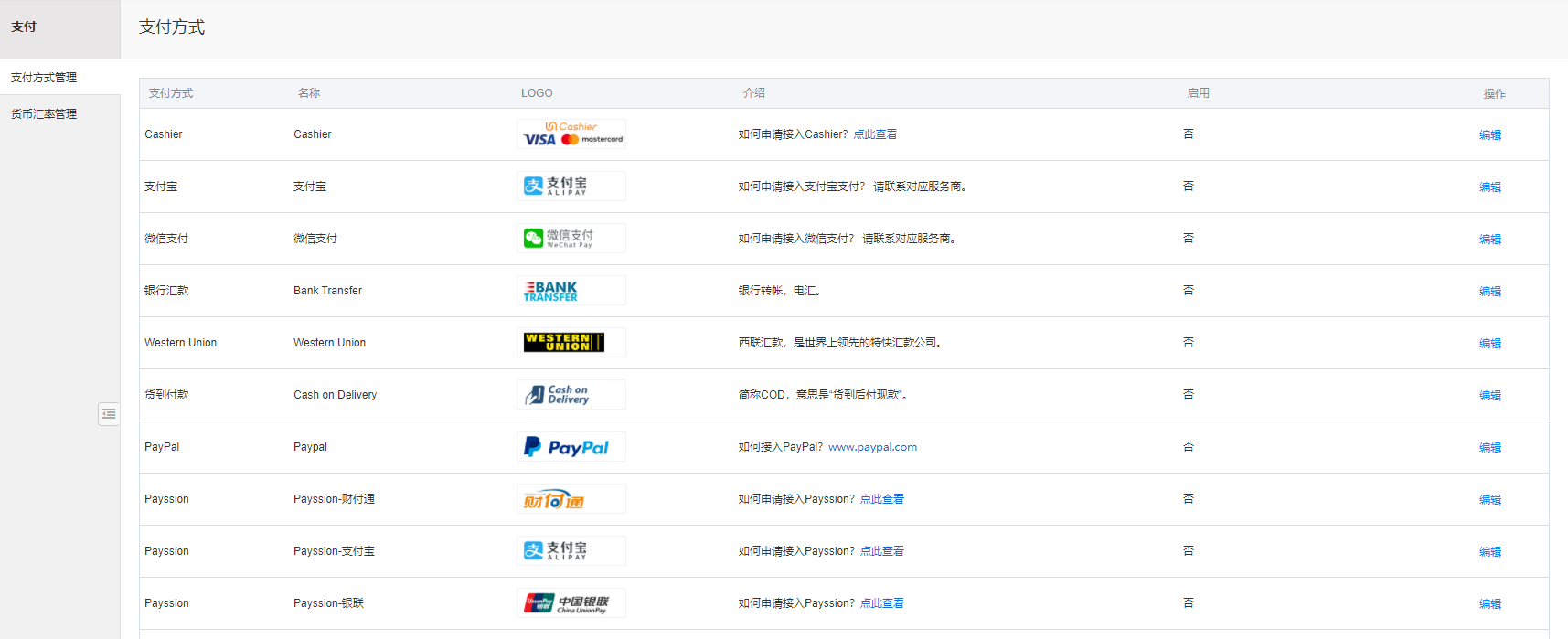Viewport: 1568px width, 639px height.
Task: Click the 货到付款 payment method cell
Action: [x=166, y=395]
